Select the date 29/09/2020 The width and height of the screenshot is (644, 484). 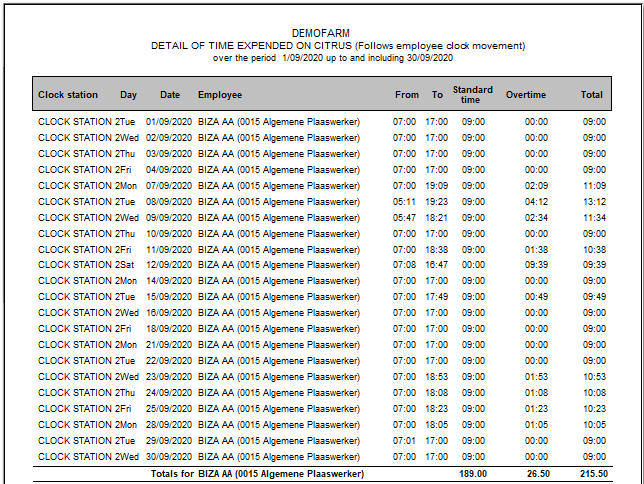[169, 441]
